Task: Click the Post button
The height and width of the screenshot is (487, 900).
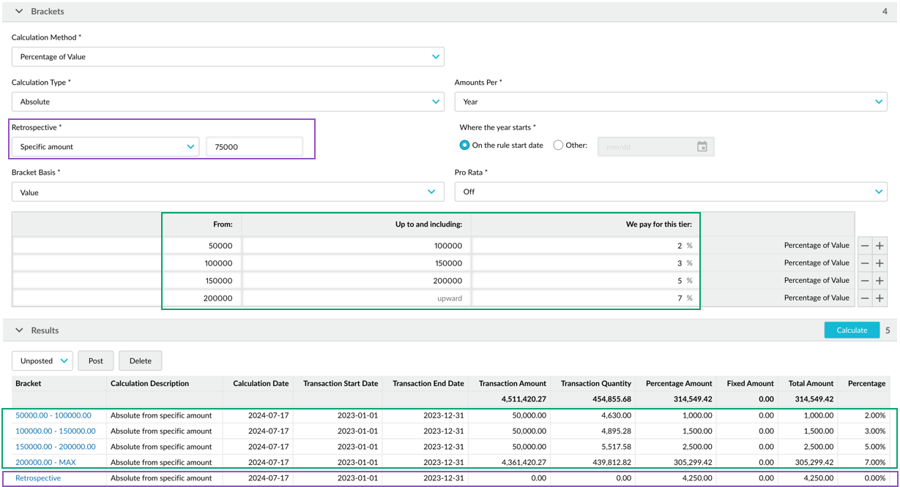Action: pyautogui.click(x=95, y=361)
